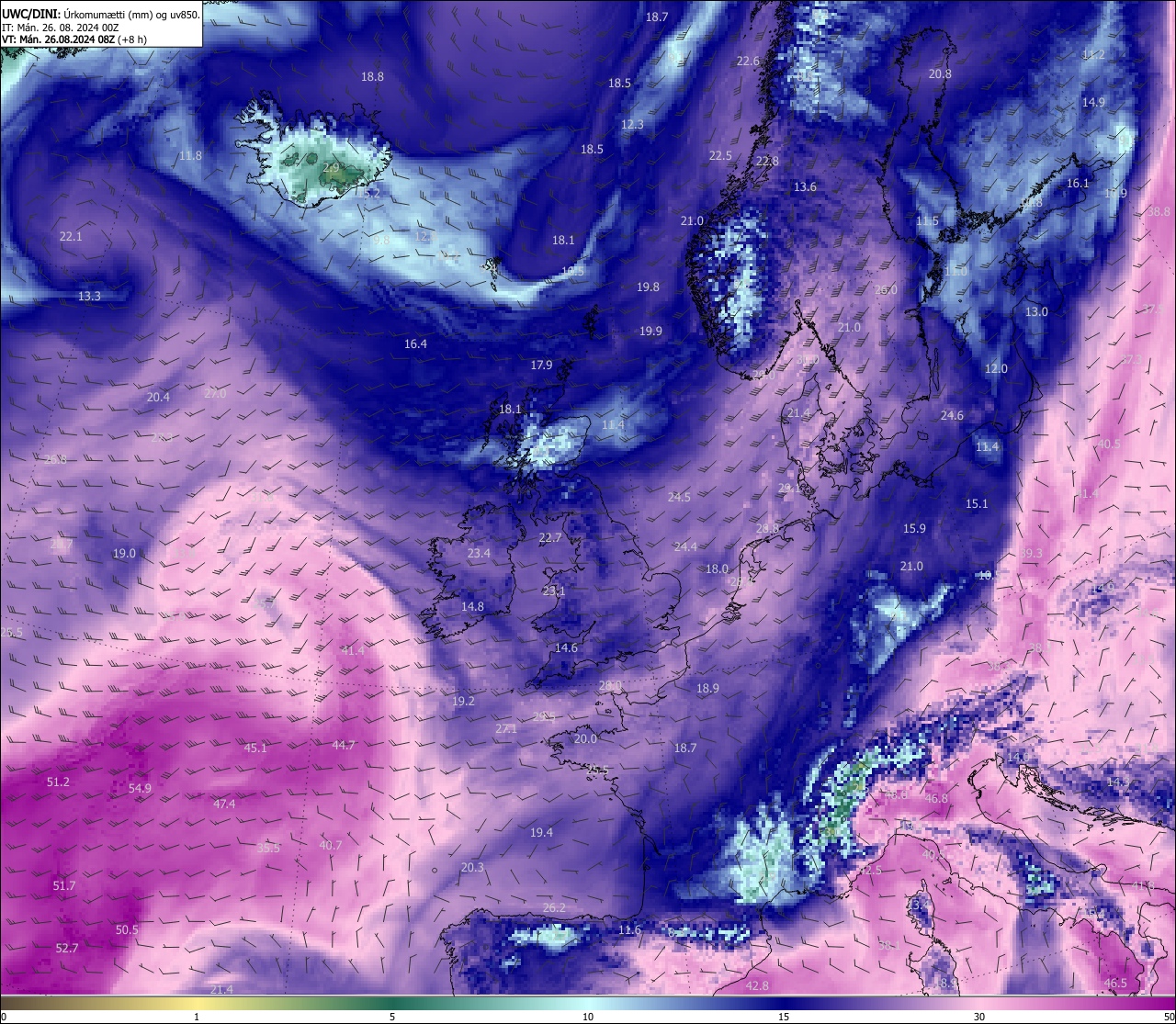Click the 12.0 reading
The height and width of the screenshot is (1024, 1176).
click(x=996, y=369)
